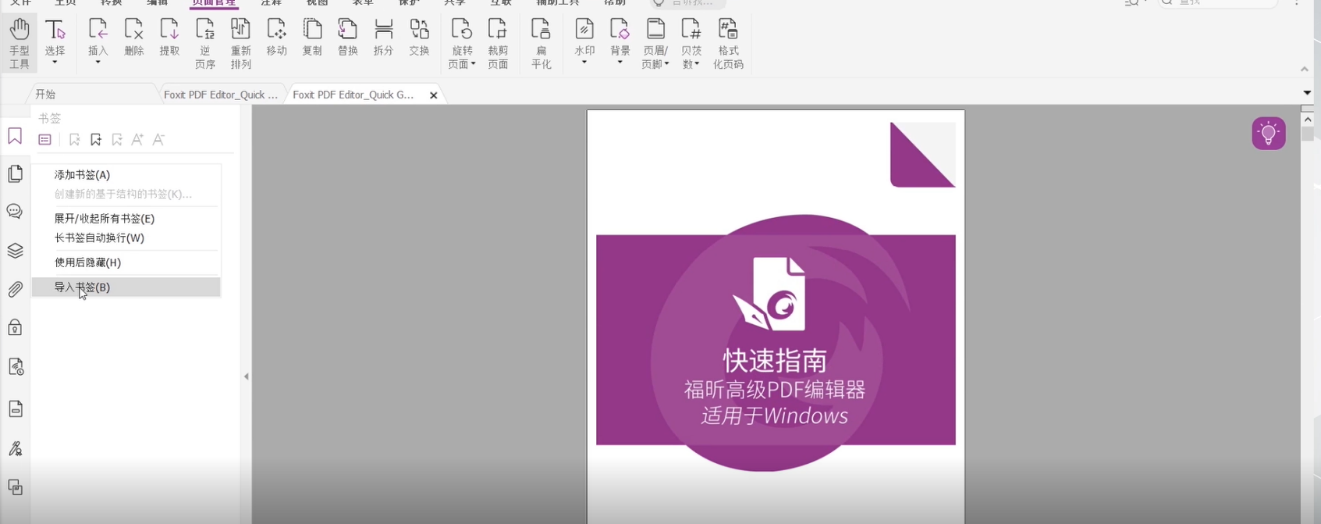Switch to the 'Foxit PDF Editor_Quick ...' middle document tab
Screen dimensions: 1321x524
click(221, 94)
